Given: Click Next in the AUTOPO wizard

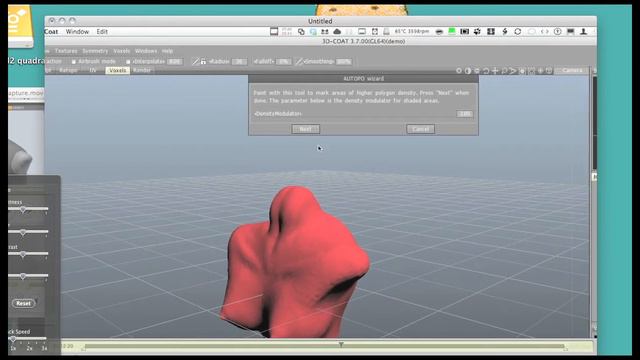Looking at the screenshot, I should tap(306, 129).
